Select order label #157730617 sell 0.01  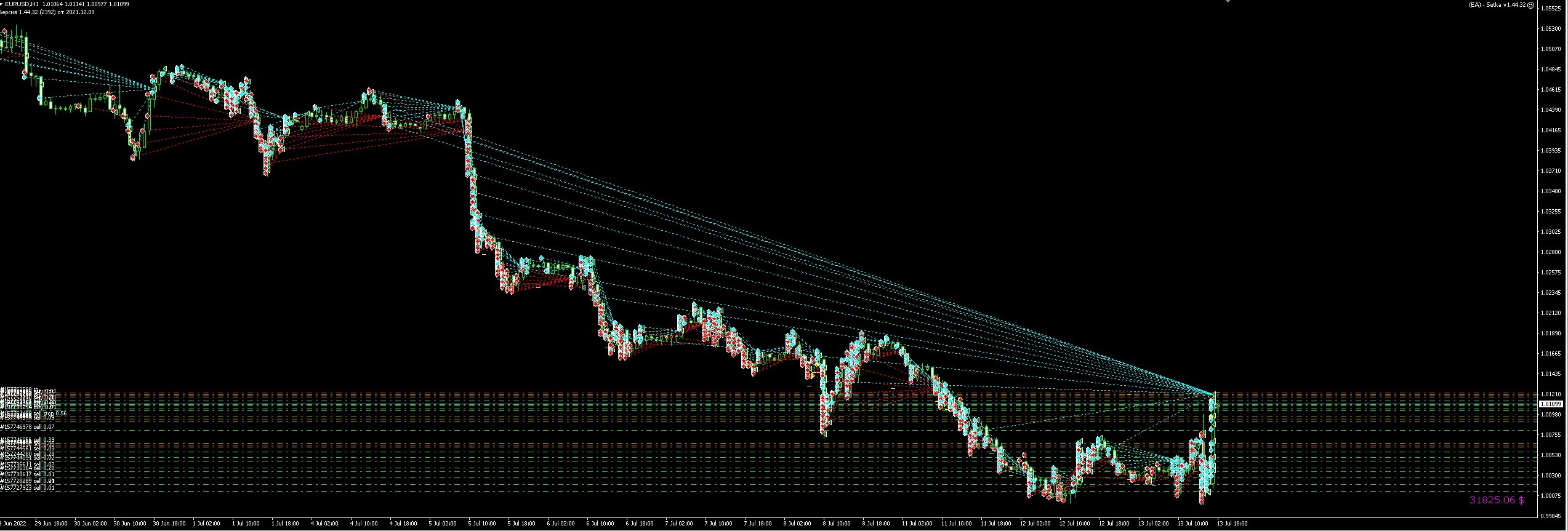tap(28, 474)
